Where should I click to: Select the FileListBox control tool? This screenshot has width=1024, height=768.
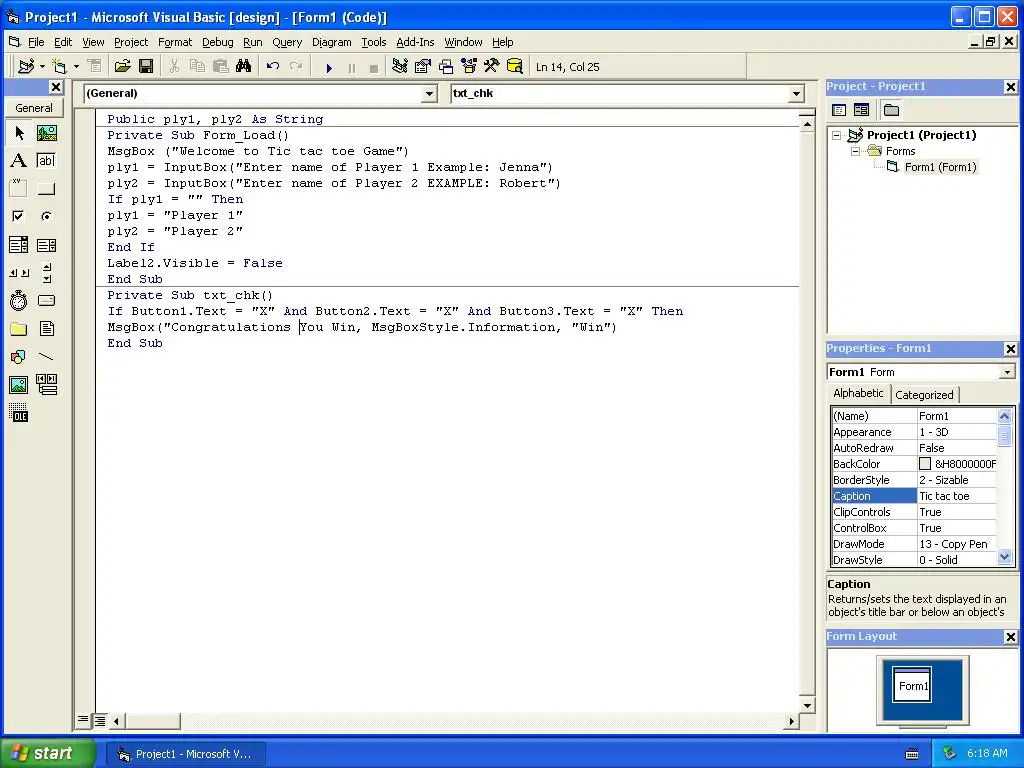coord(46,328)
